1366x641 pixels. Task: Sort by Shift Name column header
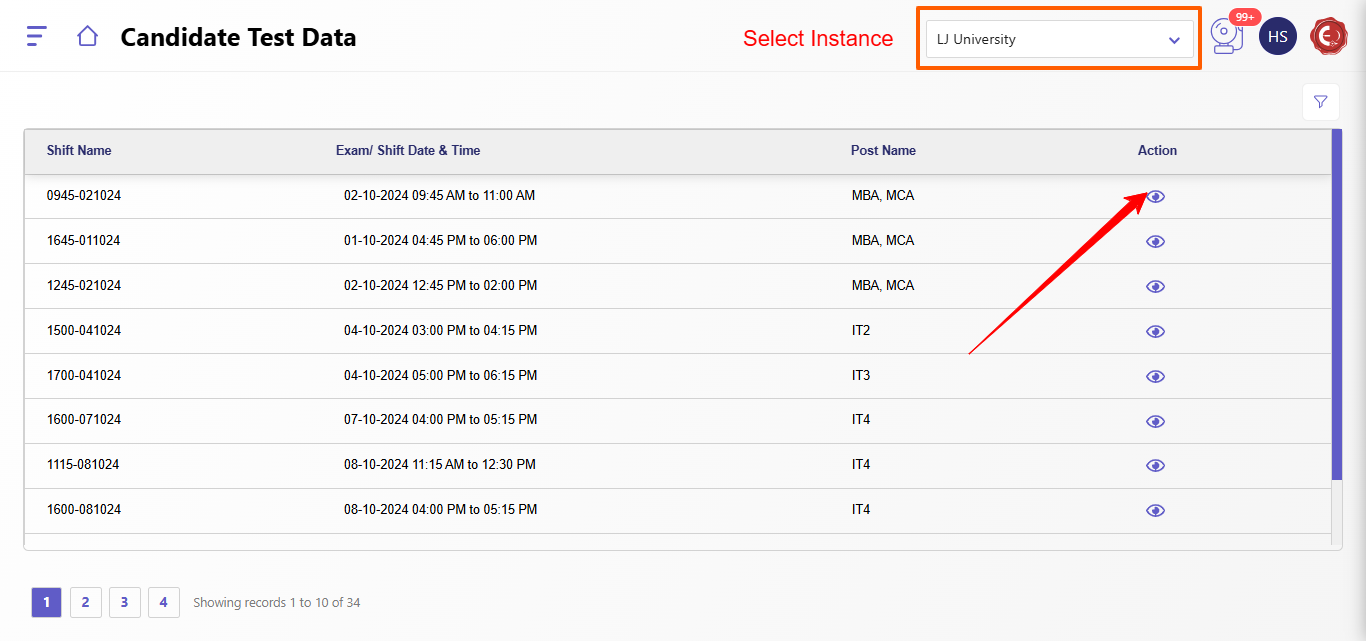pos(79,151)
